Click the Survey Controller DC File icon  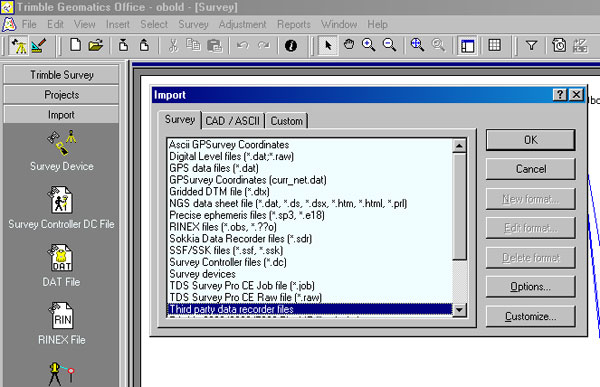click(x=60, y=200)
